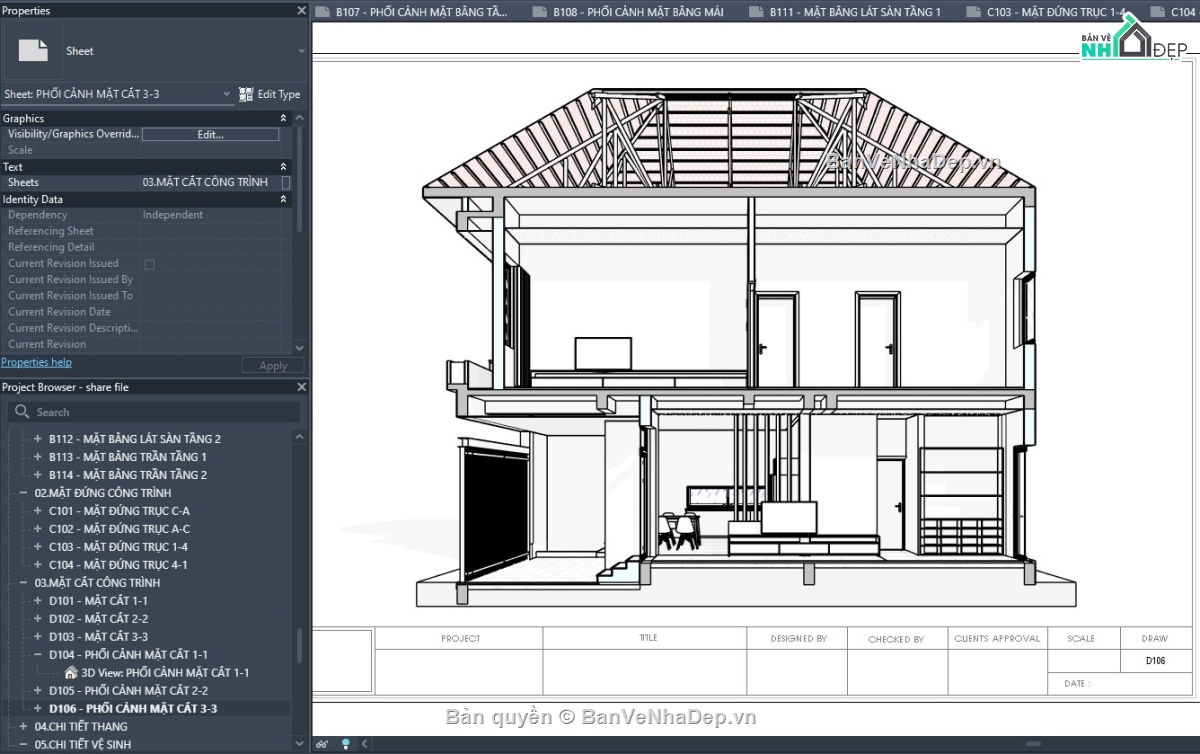Switch to B107 - PHỐI CẢNH MẶT BẰNG tab
This screenshot has height=754, width=1200.
point(421,12)
